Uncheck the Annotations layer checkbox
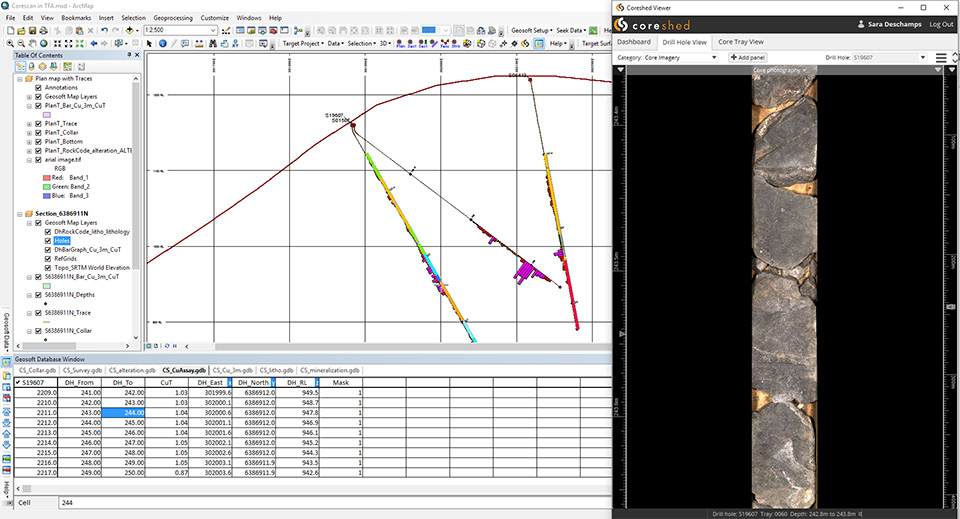Screen dimensions: 960x519 coord(38,87)
